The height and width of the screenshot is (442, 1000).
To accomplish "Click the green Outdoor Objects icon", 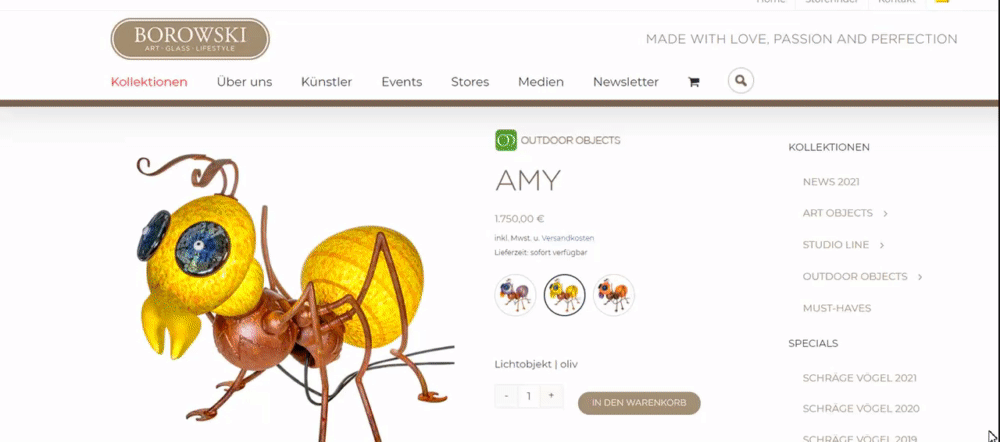I will (506, 140).
